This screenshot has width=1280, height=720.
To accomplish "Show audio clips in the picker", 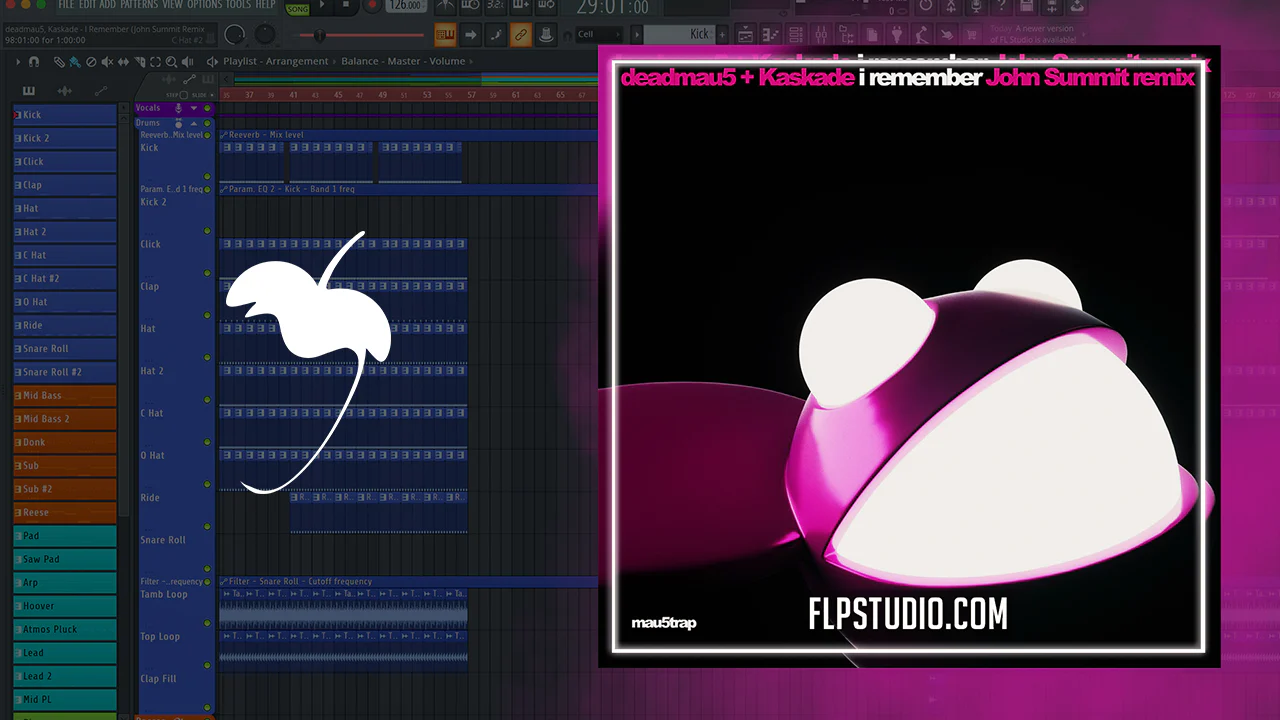I will click(65, 91).
